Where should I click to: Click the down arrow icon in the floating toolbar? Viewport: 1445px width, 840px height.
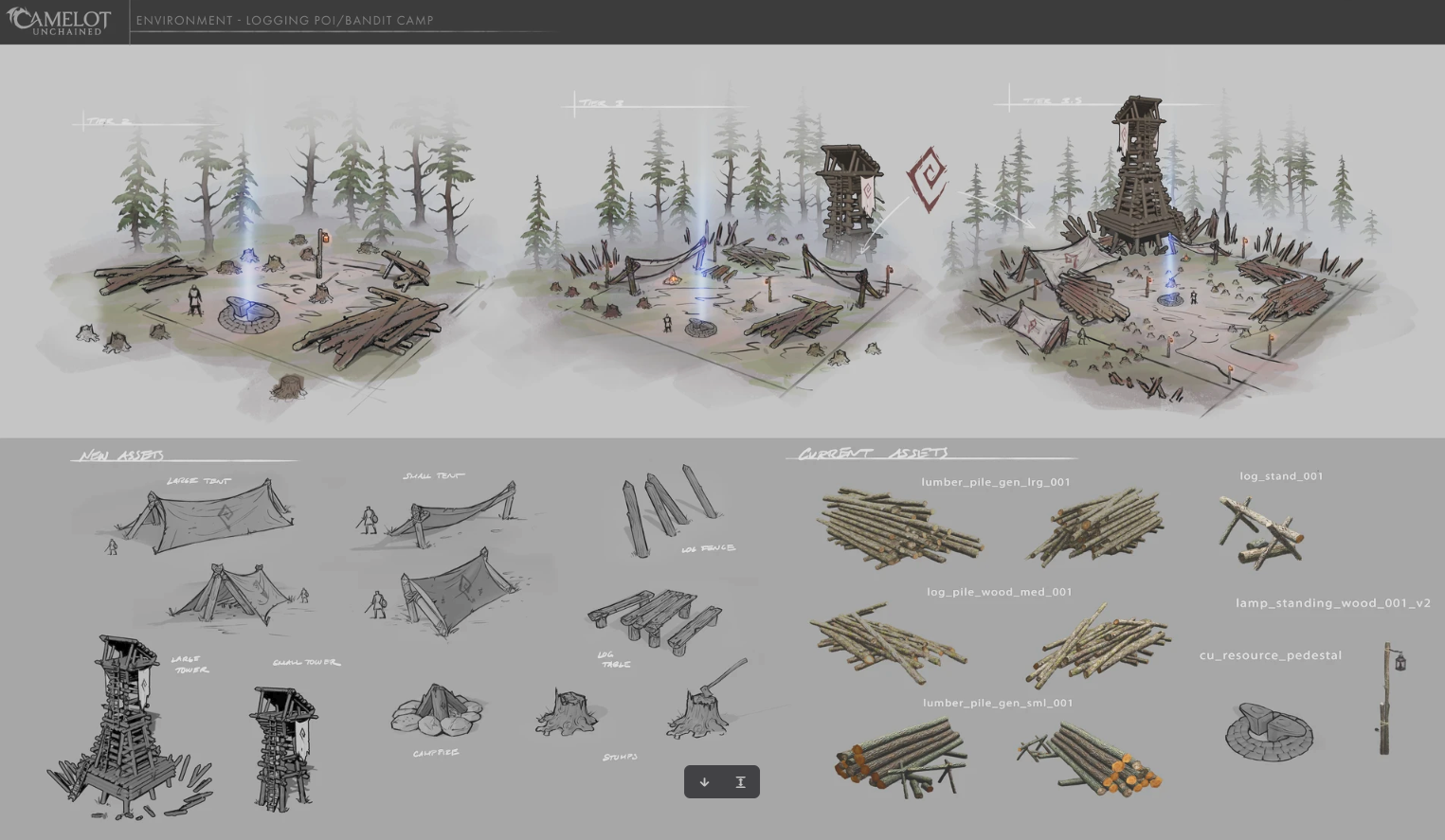point(704,782)
